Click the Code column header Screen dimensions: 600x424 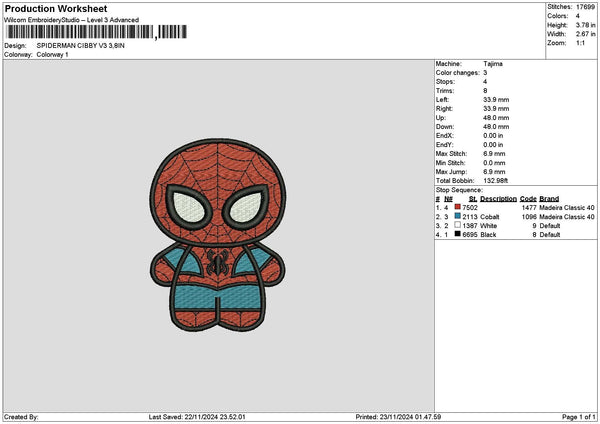pyautogui.click(x=528, y=197)
